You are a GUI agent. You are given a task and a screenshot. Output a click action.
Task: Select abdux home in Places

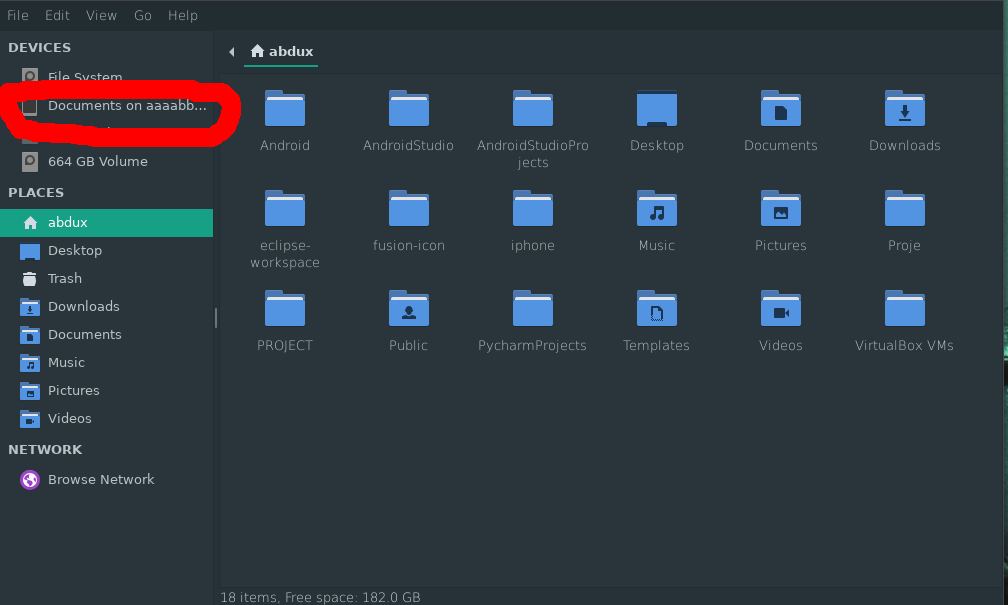pyautogui.click(x=106, y=222)
